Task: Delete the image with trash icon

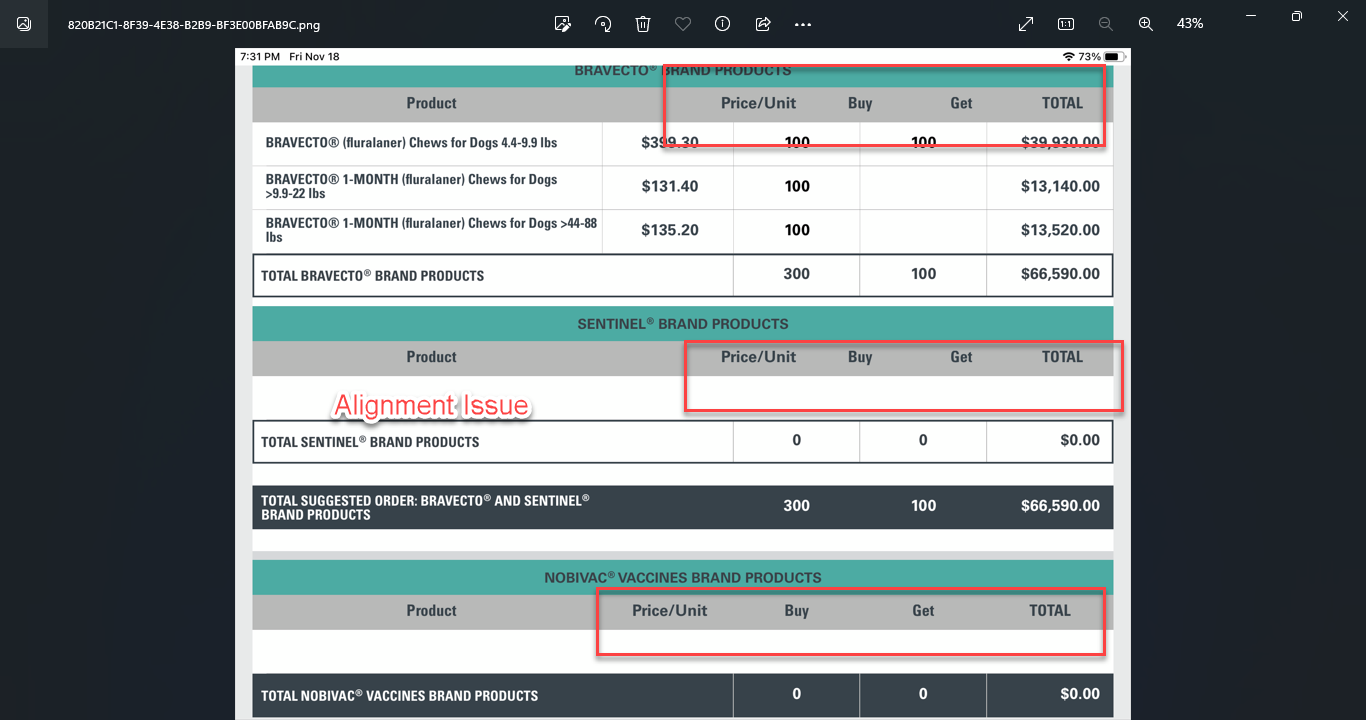Action: click(643, 24)
